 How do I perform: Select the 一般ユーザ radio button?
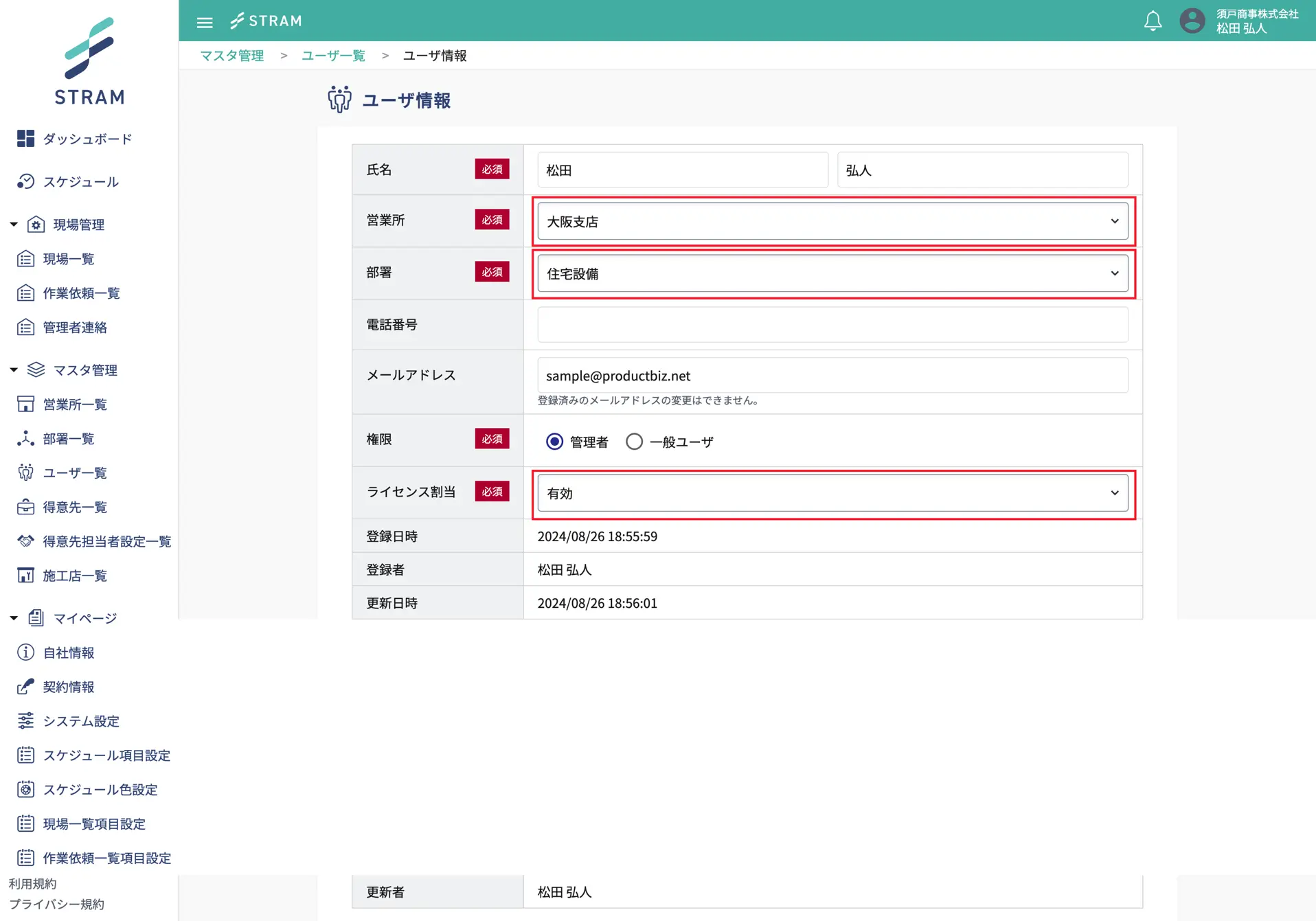[x=634, y=442]
